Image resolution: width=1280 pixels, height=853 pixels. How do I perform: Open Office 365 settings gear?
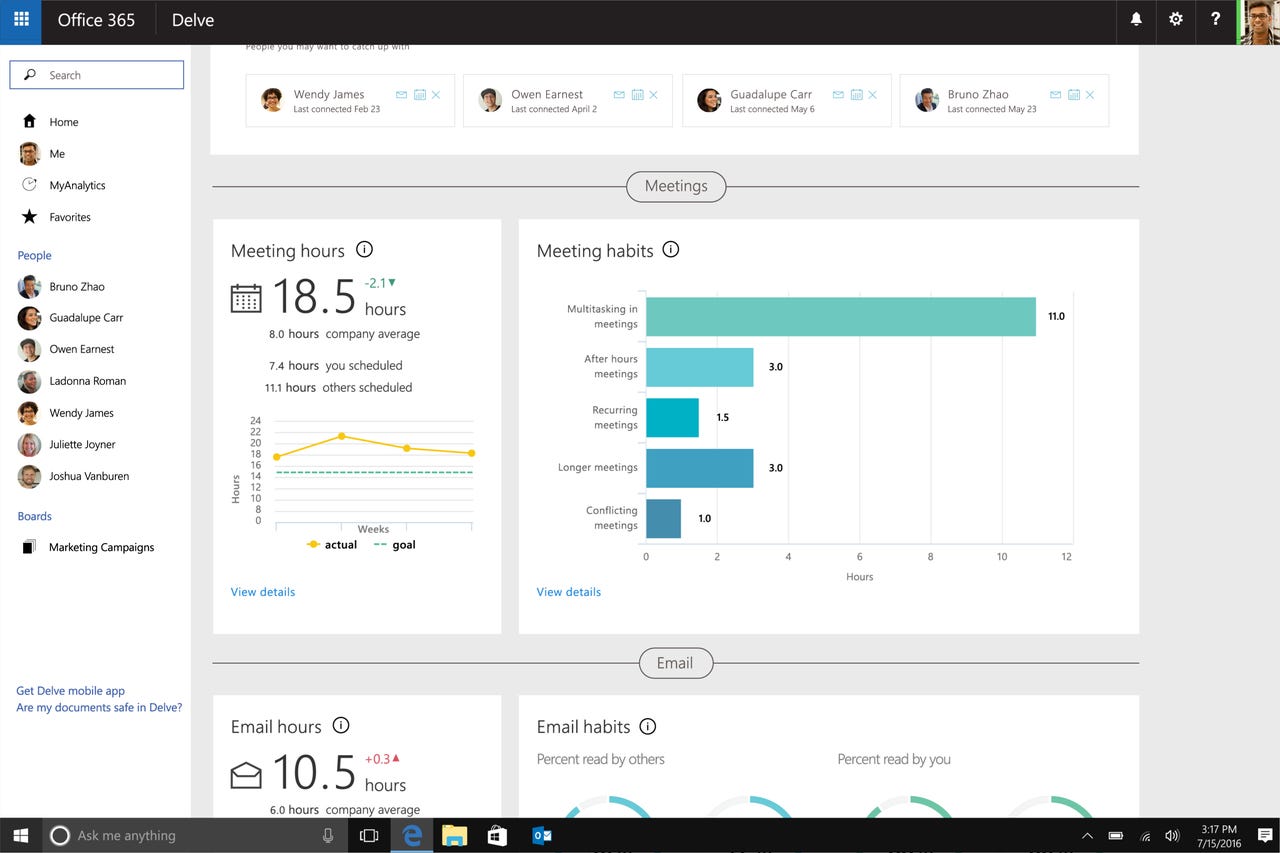(1176, 20)
